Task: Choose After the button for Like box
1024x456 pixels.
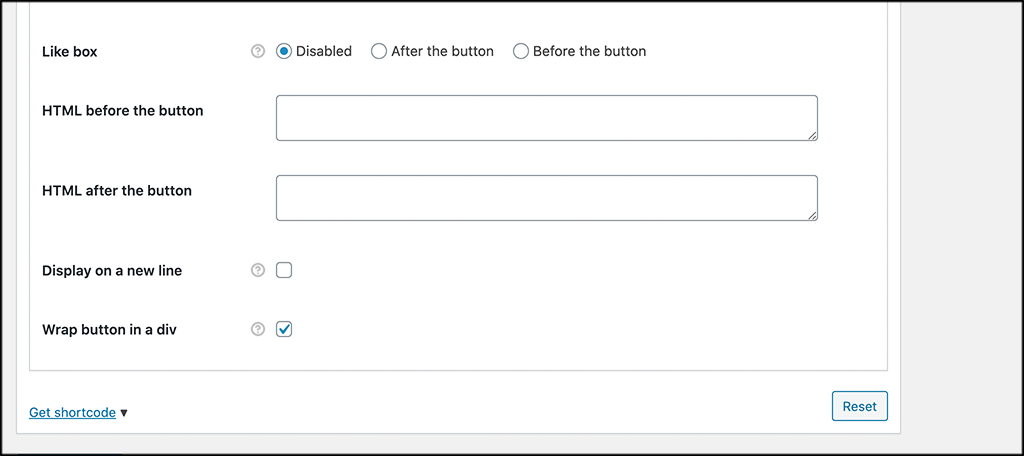Action: (x=379, y=51)
